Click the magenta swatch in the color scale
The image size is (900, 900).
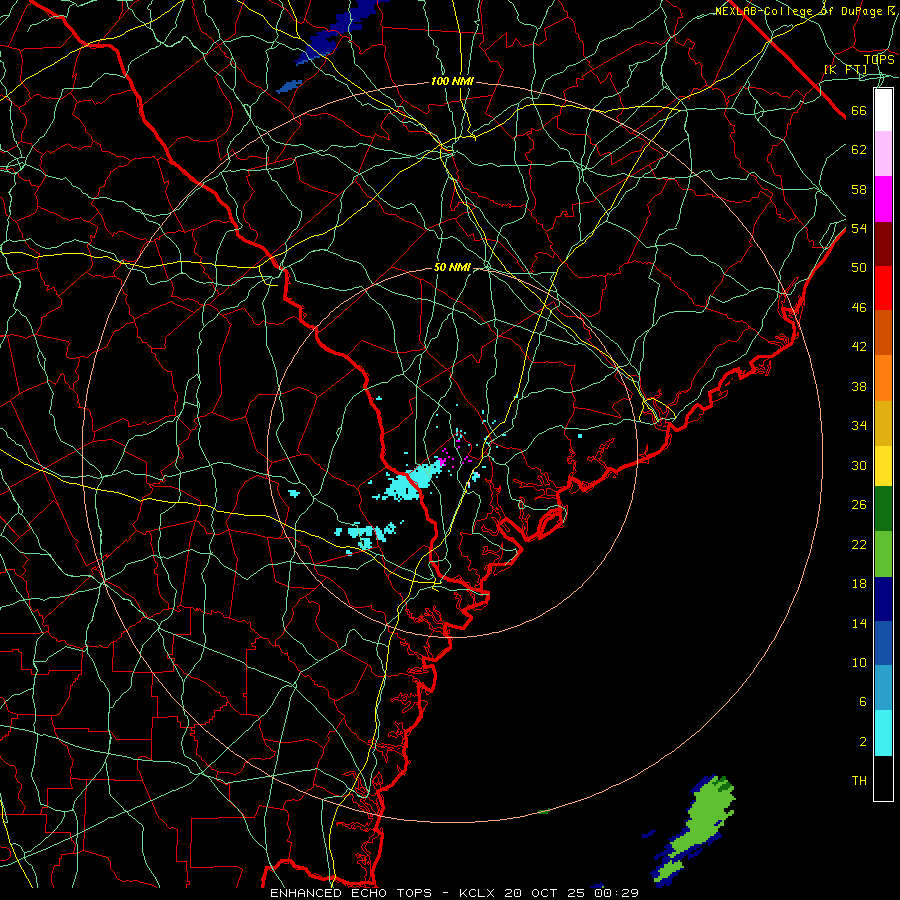883,199
